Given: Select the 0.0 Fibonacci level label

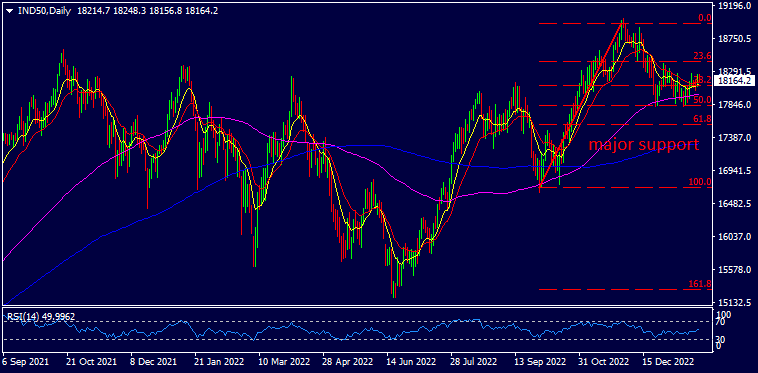Looking at the screenshot, I should click(x=705, y=18).
